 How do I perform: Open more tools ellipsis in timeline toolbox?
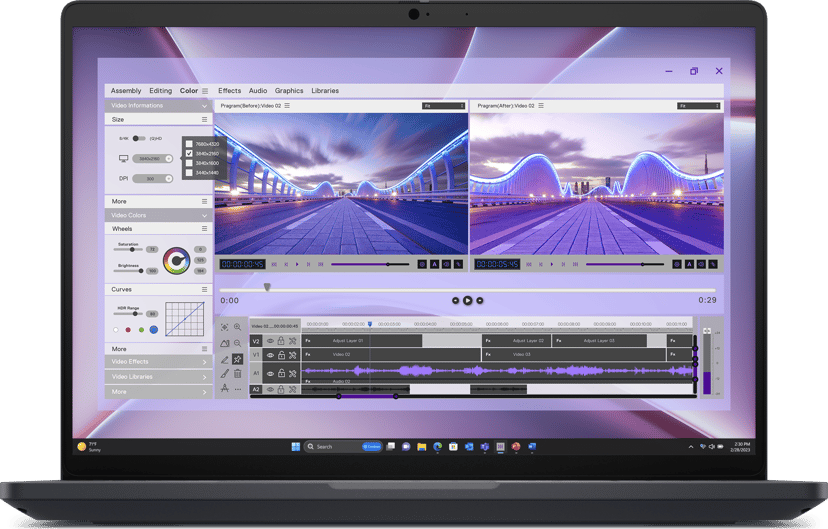pyautogui.click(x=238, y=389)
